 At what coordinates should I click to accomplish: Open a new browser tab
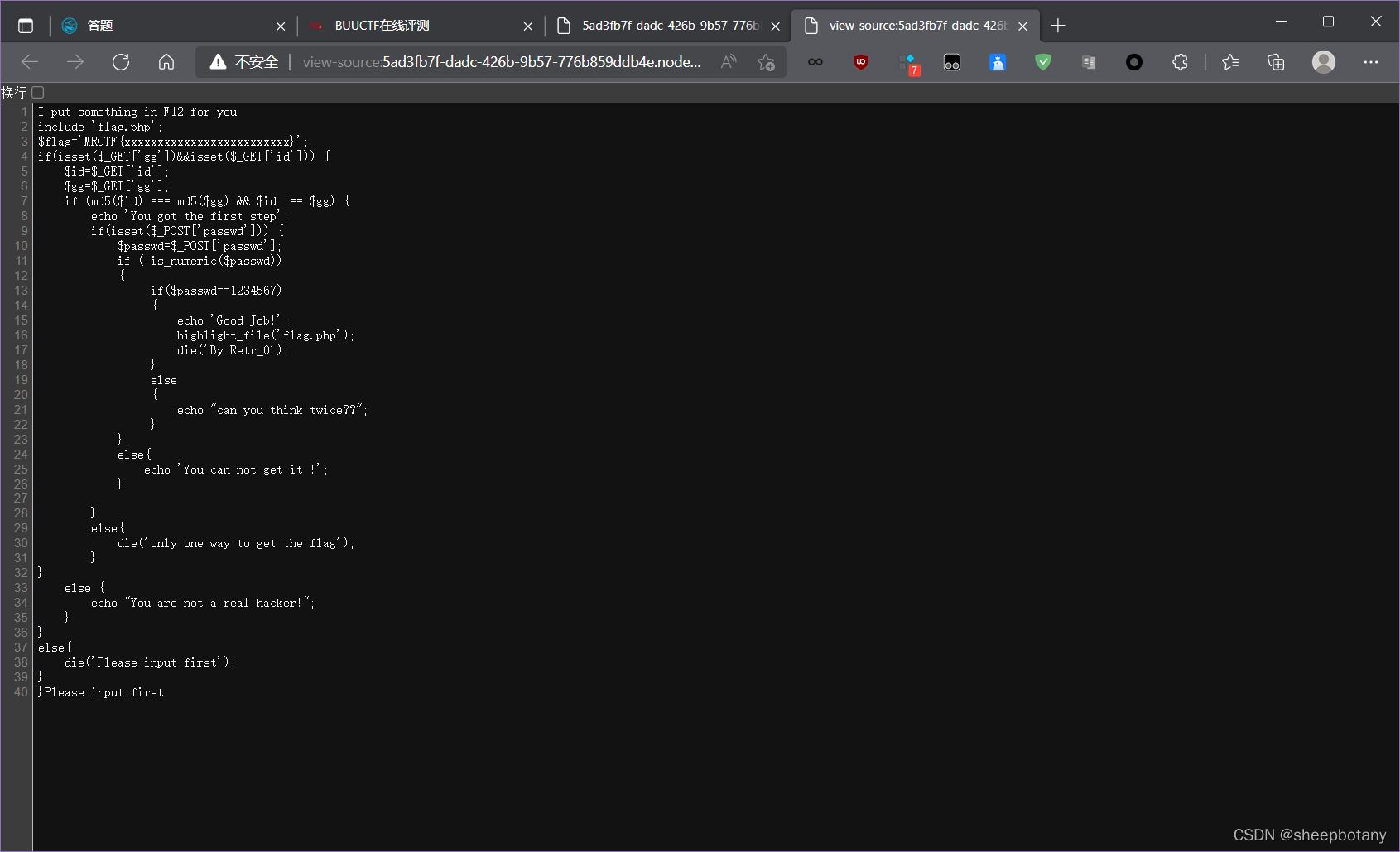pos(1058,26)
